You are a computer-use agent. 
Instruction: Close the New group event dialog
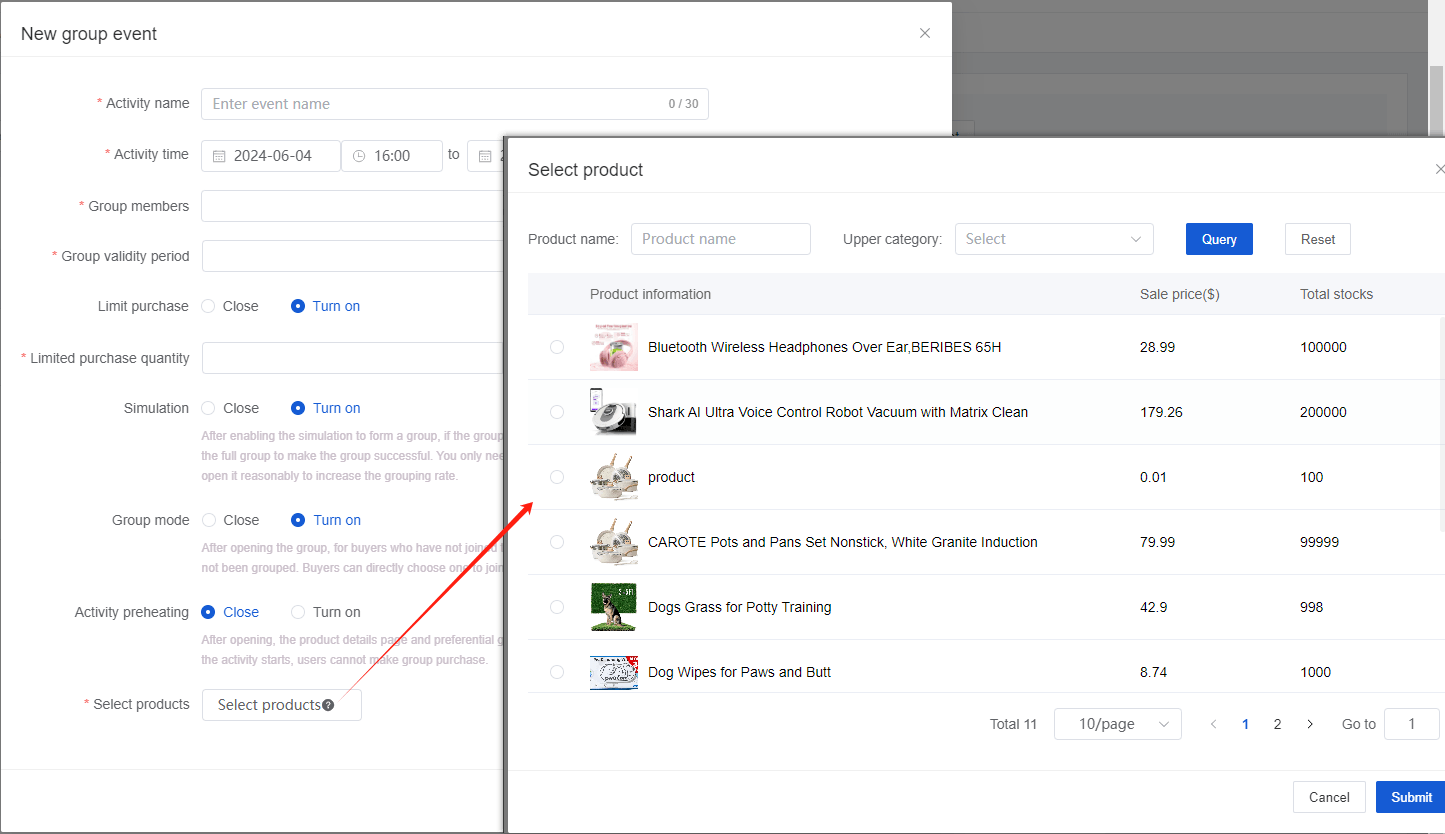(925, 33)
